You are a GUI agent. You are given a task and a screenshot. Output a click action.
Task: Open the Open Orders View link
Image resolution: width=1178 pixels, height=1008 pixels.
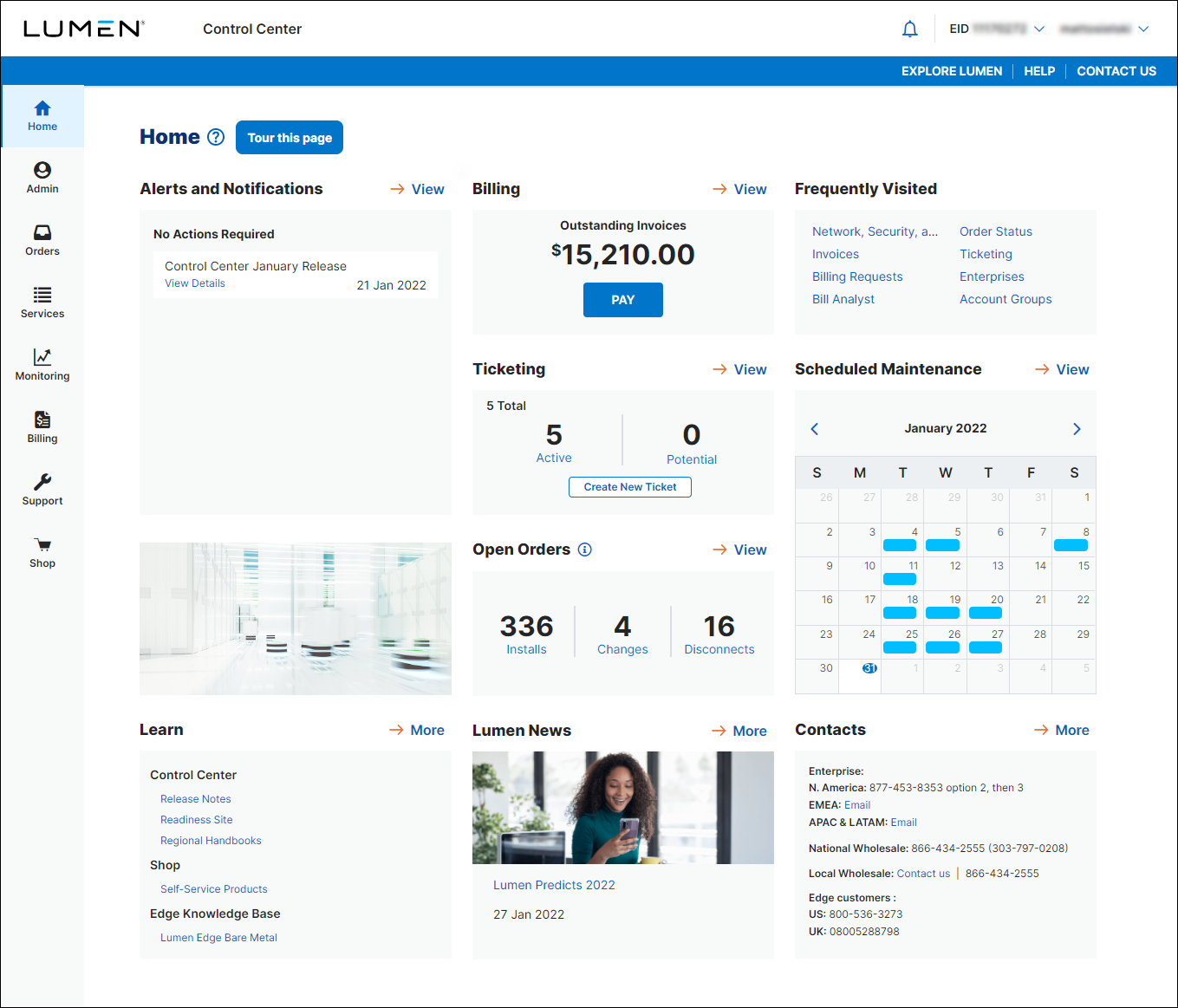pos(739,550)
